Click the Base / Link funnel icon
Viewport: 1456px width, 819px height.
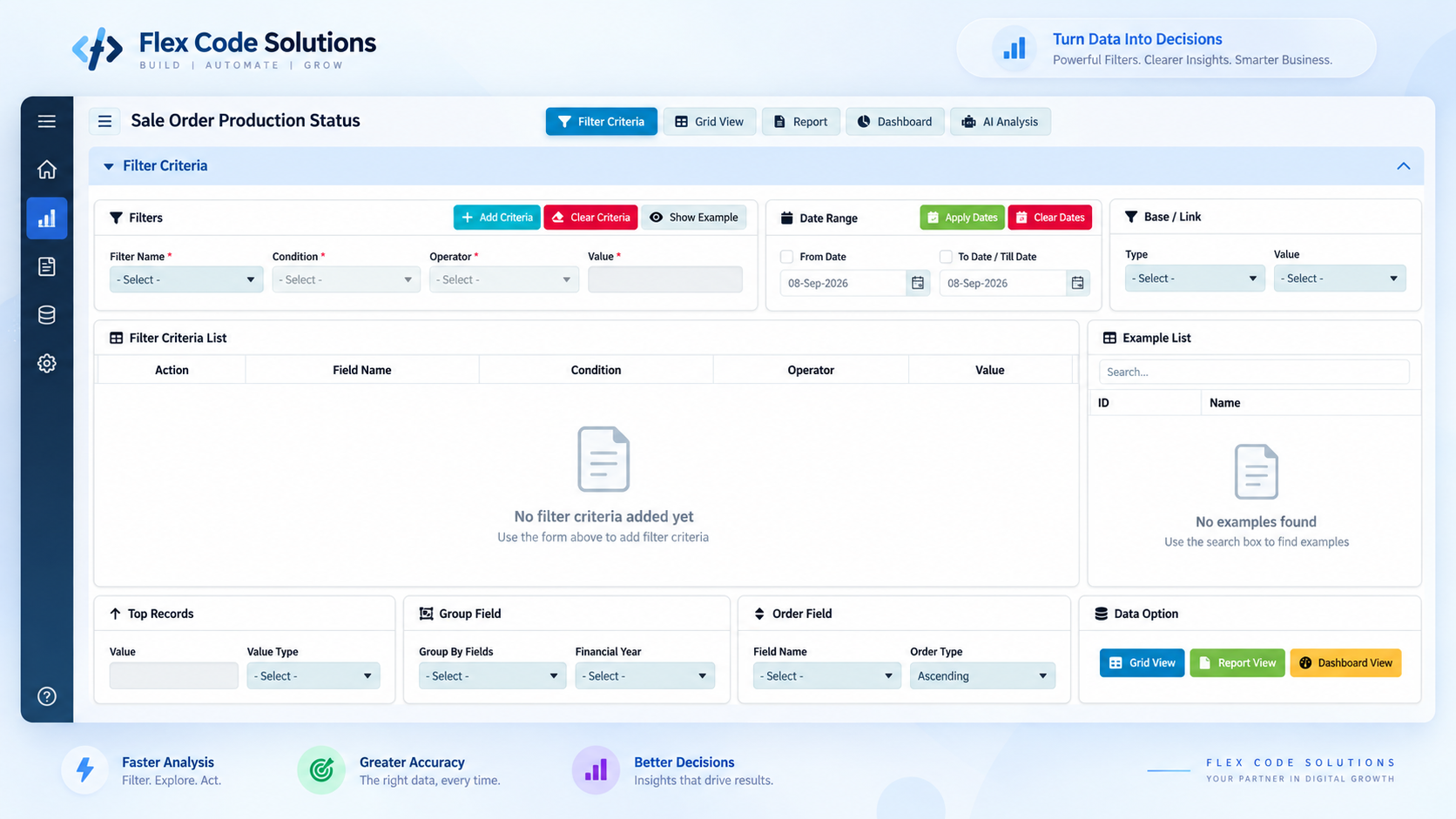pos(1131,217)
